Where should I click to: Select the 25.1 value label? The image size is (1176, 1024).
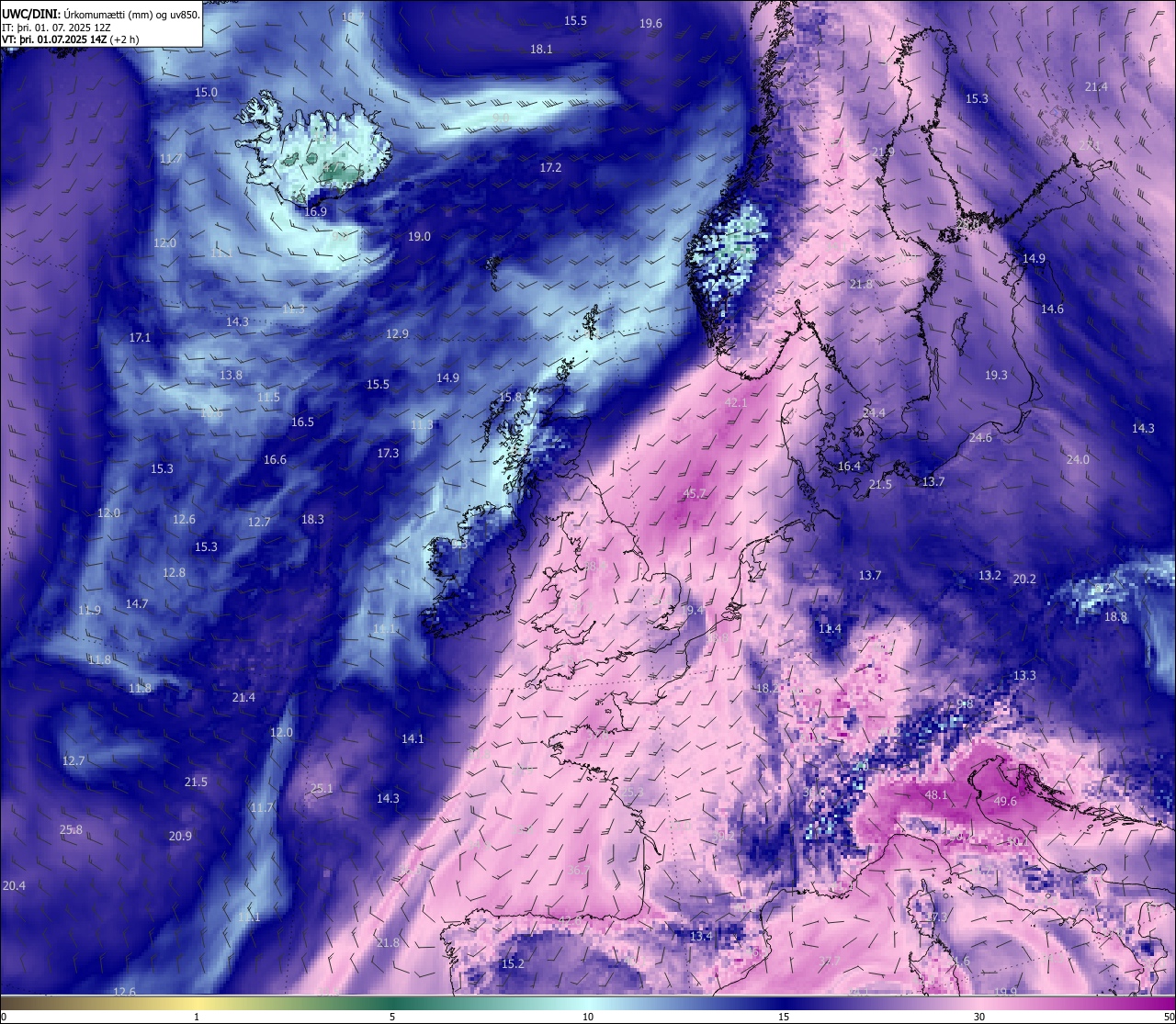click(322, 789)
